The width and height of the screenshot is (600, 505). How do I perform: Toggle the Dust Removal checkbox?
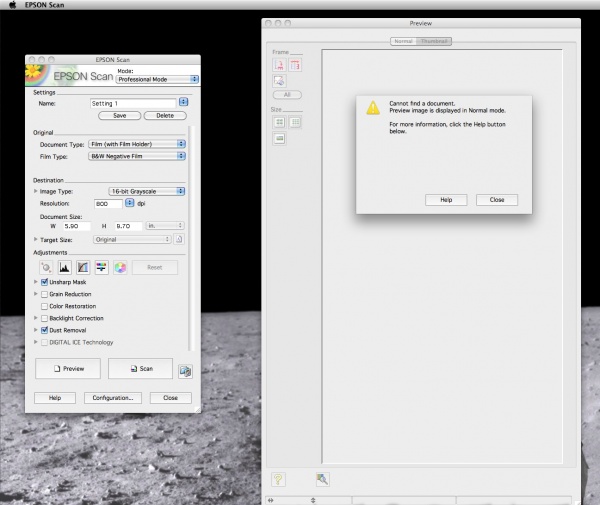pos(44,330)
